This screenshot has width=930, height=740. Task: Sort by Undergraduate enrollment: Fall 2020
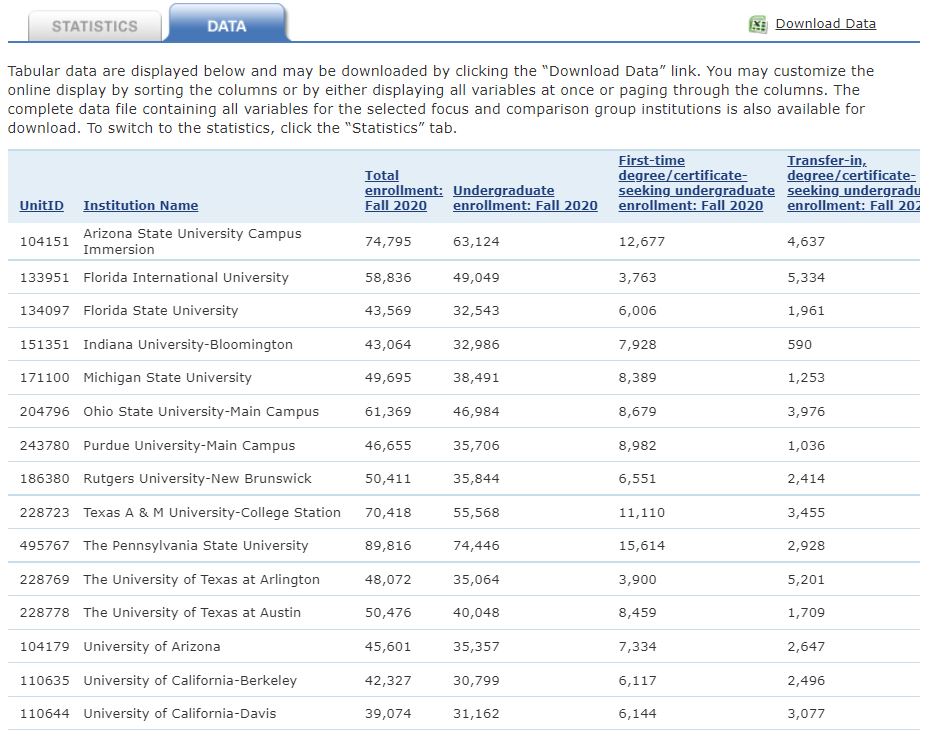click(x=525, y=198)
